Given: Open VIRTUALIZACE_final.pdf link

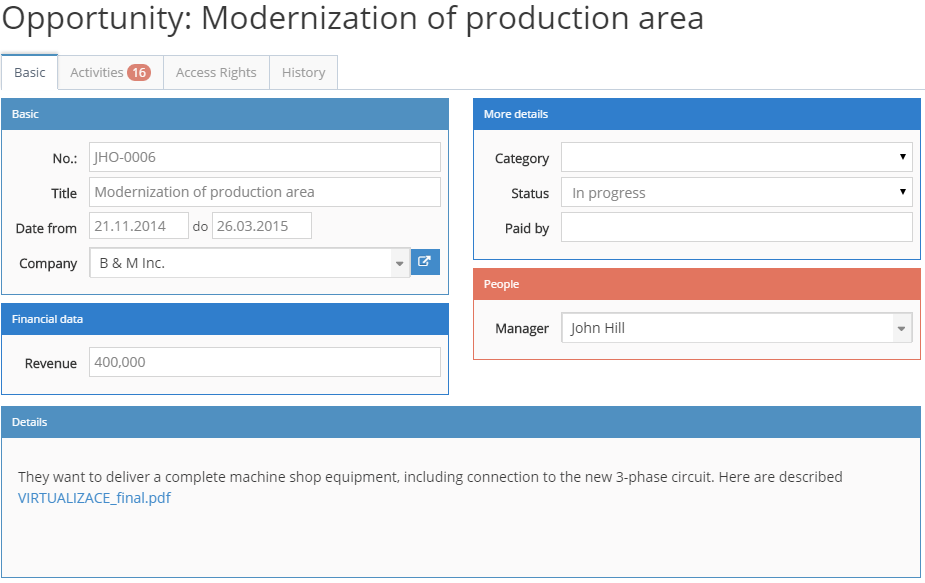Looking at the screenshot, I should [94, 498].
